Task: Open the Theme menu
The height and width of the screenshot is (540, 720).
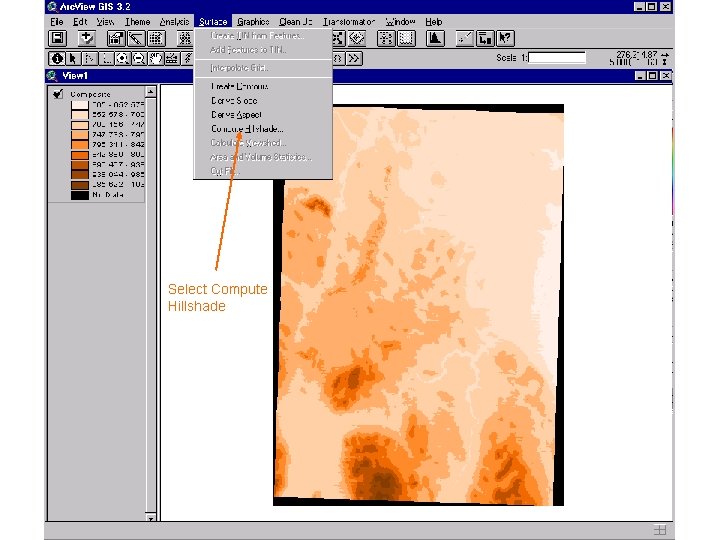Action: click(137, 22)
